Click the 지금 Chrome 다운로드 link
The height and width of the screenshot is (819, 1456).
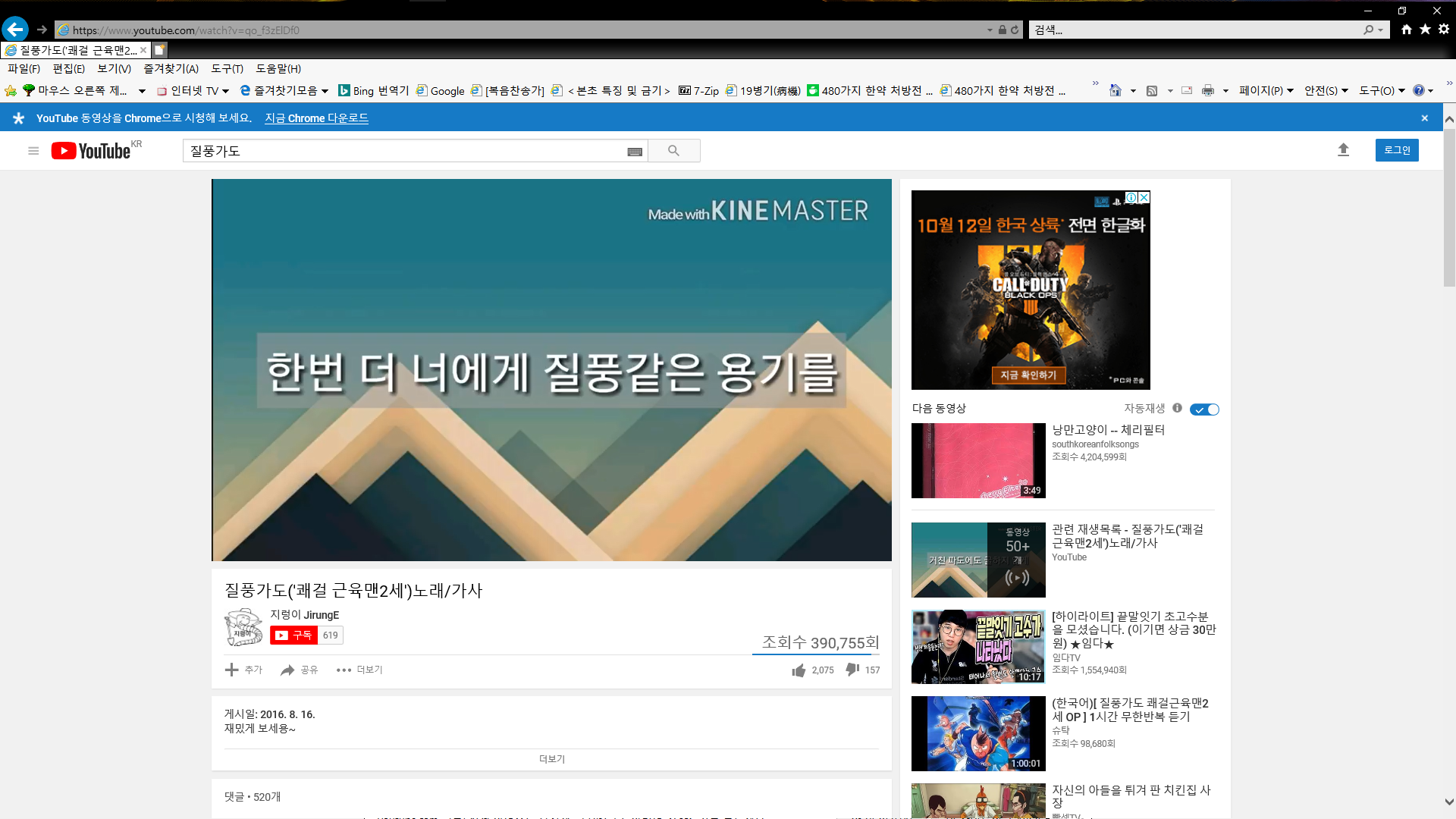coord(316,118)
